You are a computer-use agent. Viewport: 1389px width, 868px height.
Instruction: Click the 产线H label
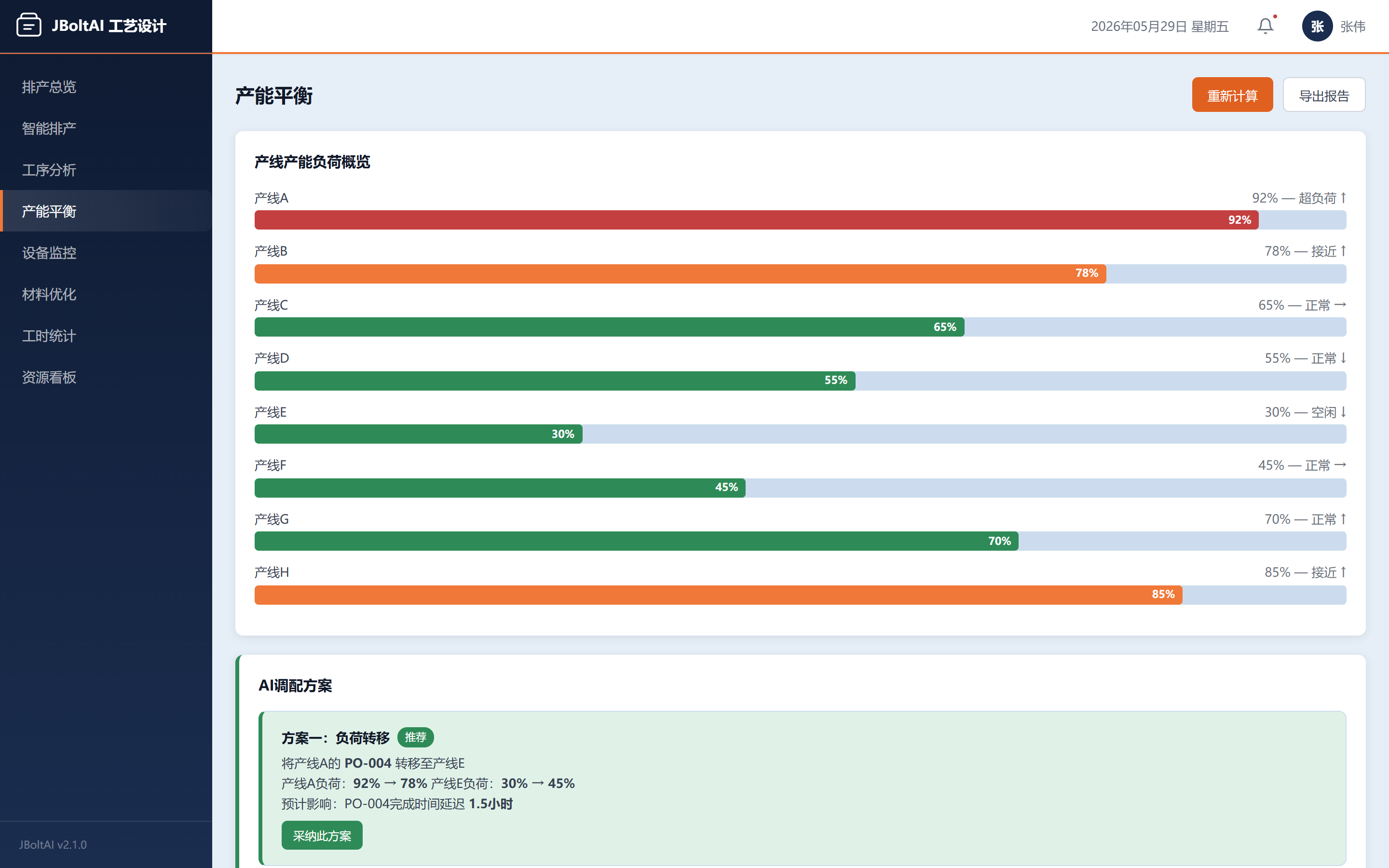pyautogui.click(x=272, y=572)
